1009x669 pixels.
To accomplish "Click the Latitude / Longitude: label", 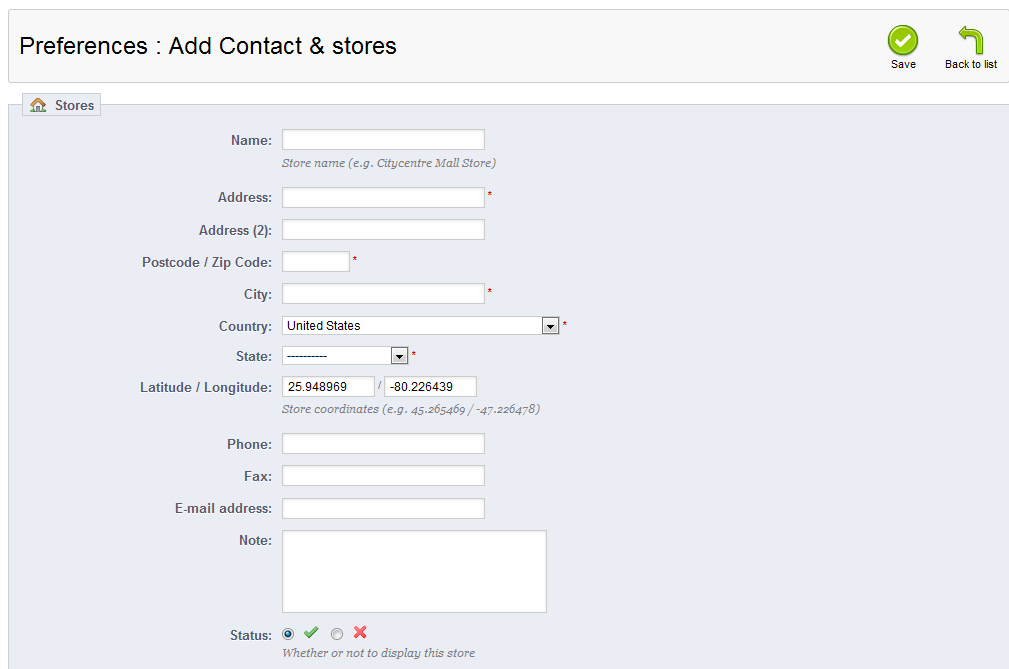I will coord(206,387).
